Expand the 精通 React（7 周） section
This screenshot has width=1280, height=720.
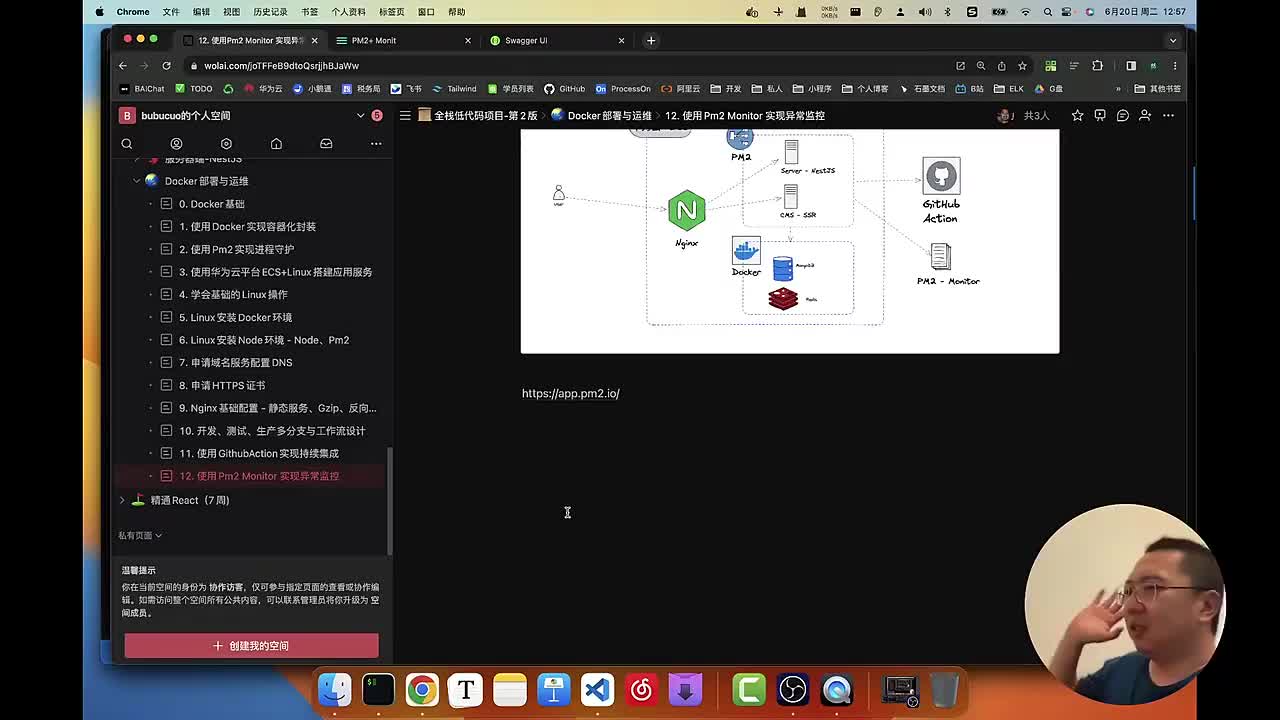(x=122, y=500)
